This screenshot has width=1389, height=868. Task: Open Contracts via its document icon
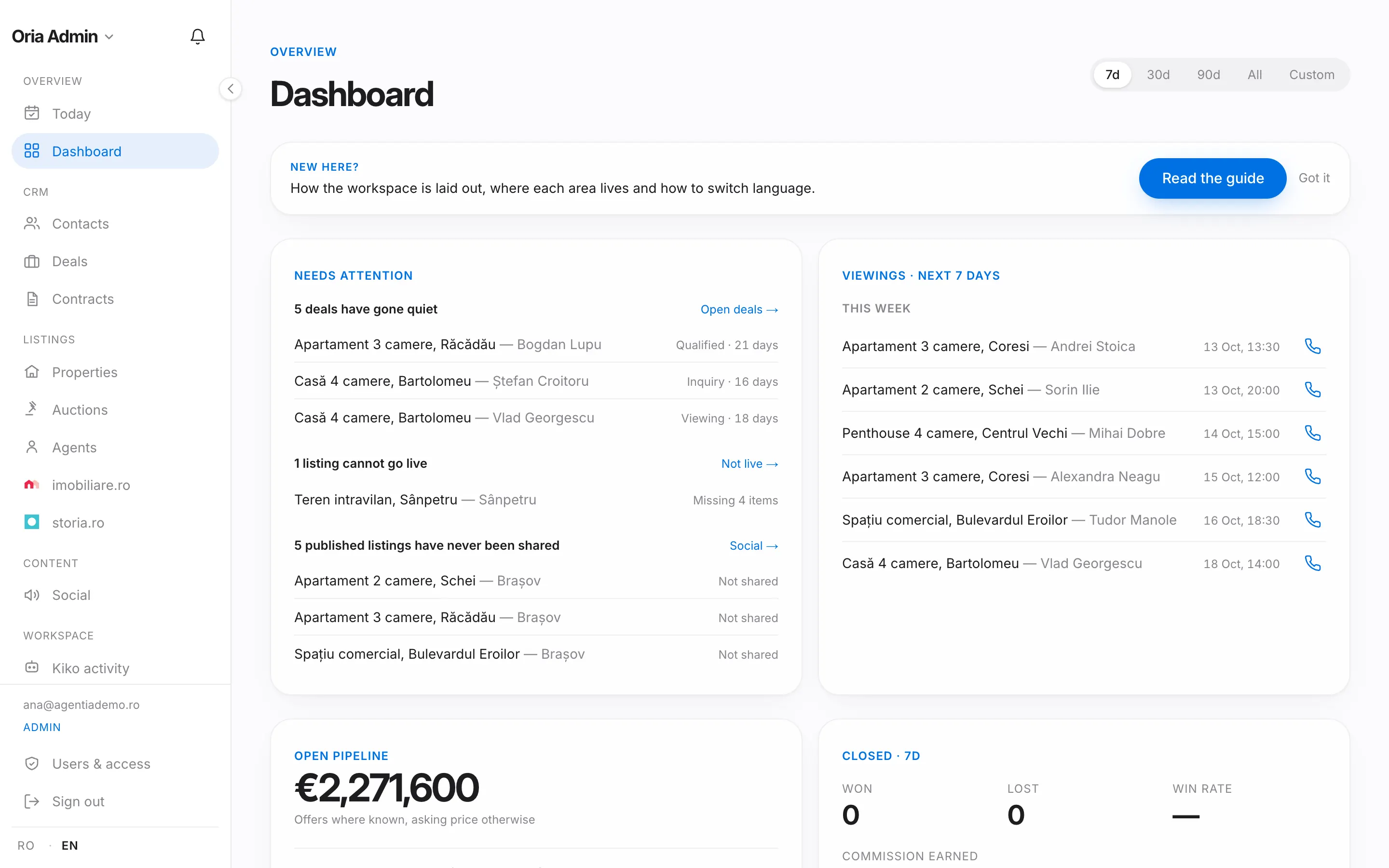32,298
